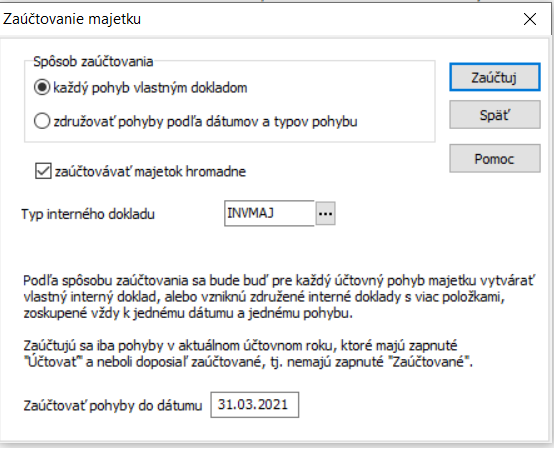This screenshot has height=449, width=556.
Task: Open help via the Pomoc button
Action: pyautogui.click(x=495, y=159)
